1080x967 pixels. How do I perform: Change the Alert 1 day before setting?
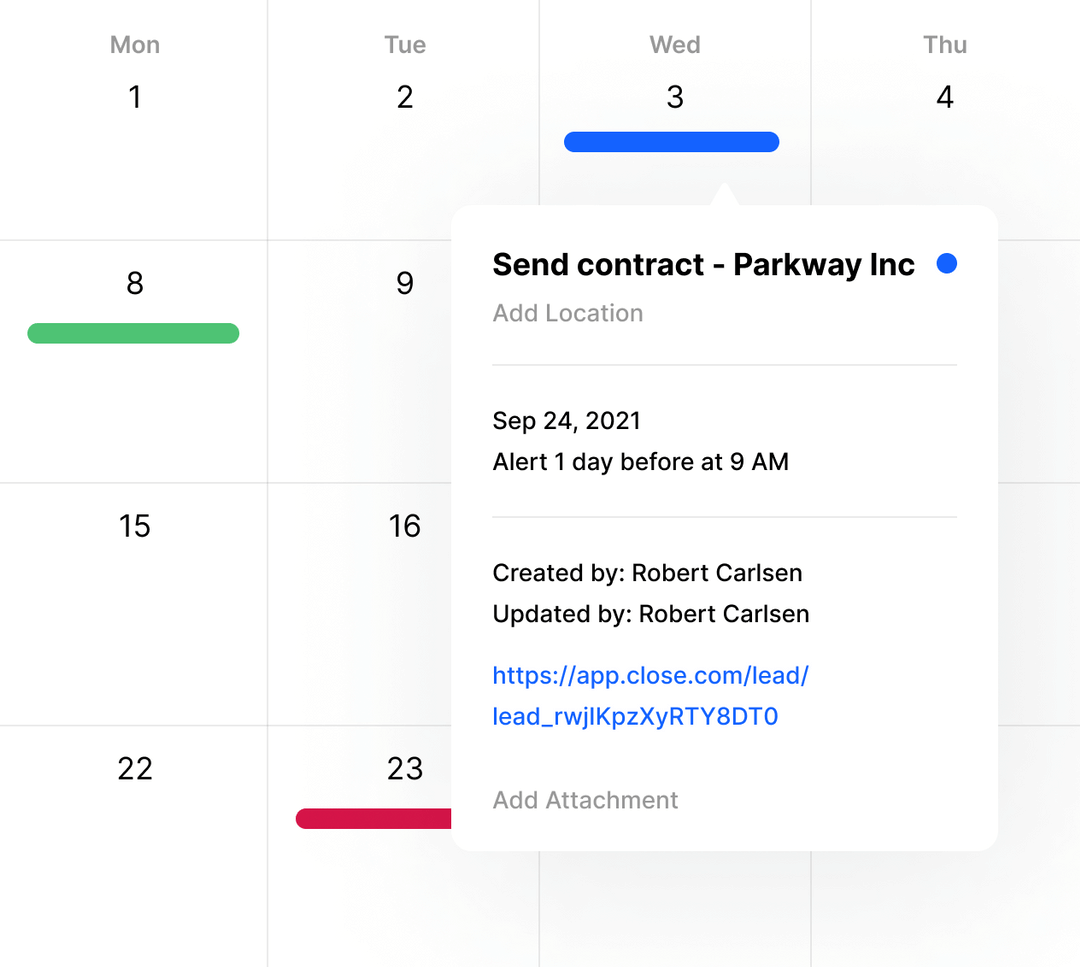(640, 462)
